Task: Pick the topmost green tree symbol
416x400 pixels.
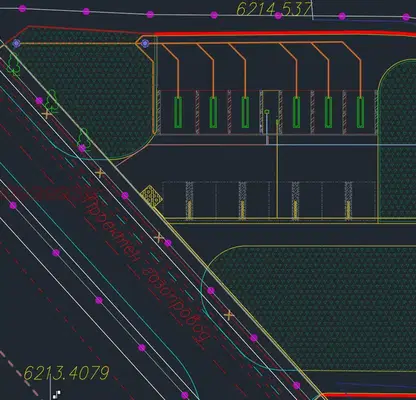Action: 14,64
